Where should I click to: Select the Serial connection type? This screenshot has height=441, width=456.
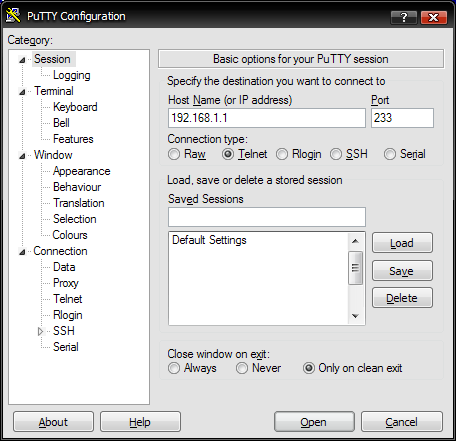click(x=390, y=154)
